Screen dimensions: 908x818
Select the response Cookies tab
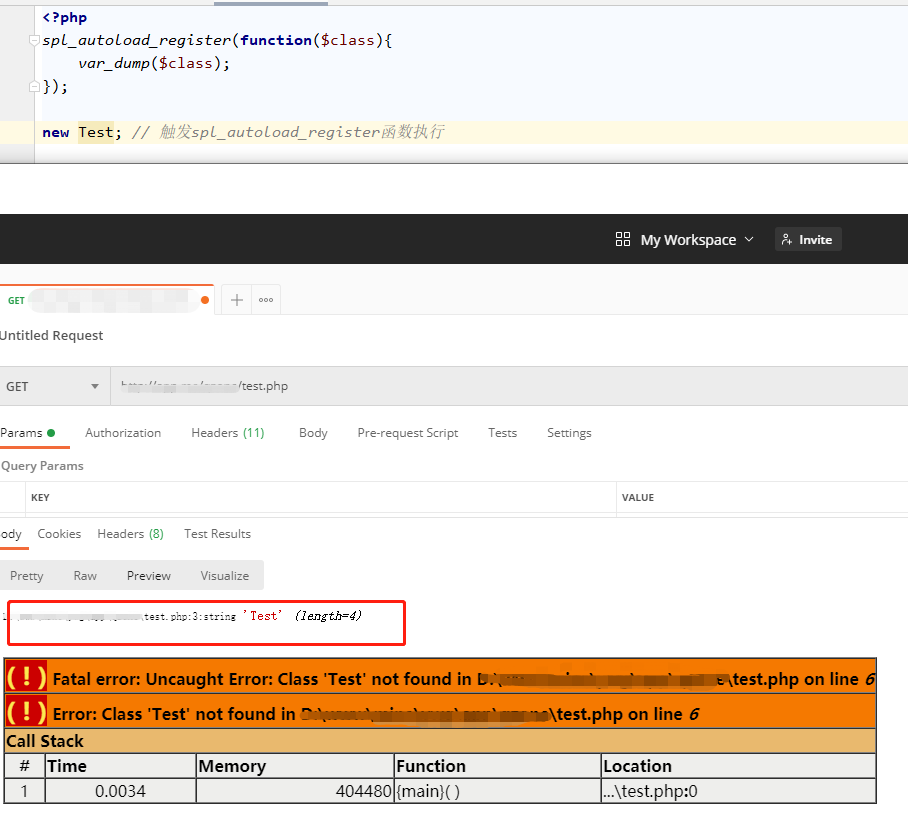pos(59,534)
